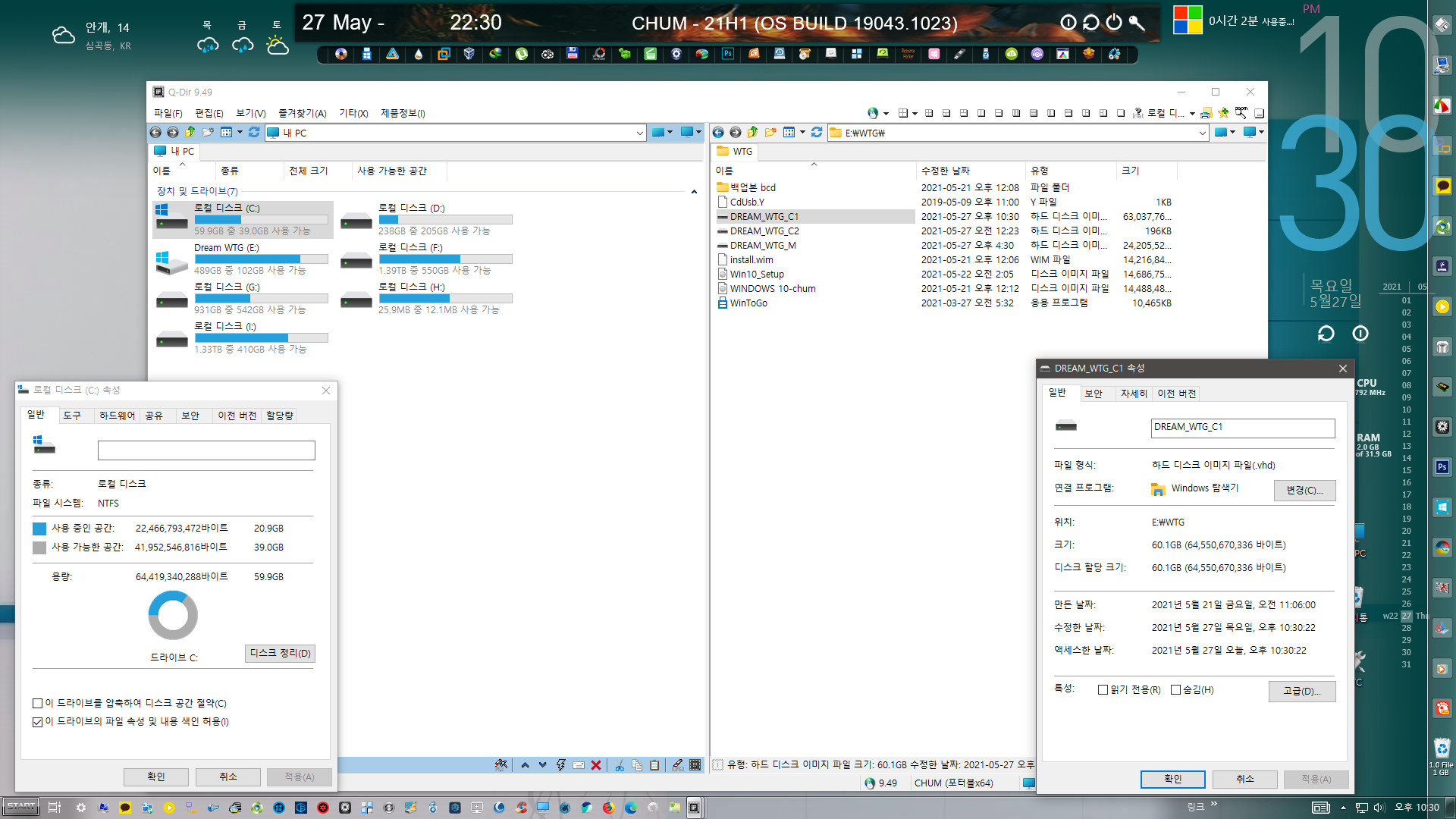Screen dimensions: 1456x819
Task: Enable the 읽기 전용 read-only checkbox
Action: [x=1103, y=690]
